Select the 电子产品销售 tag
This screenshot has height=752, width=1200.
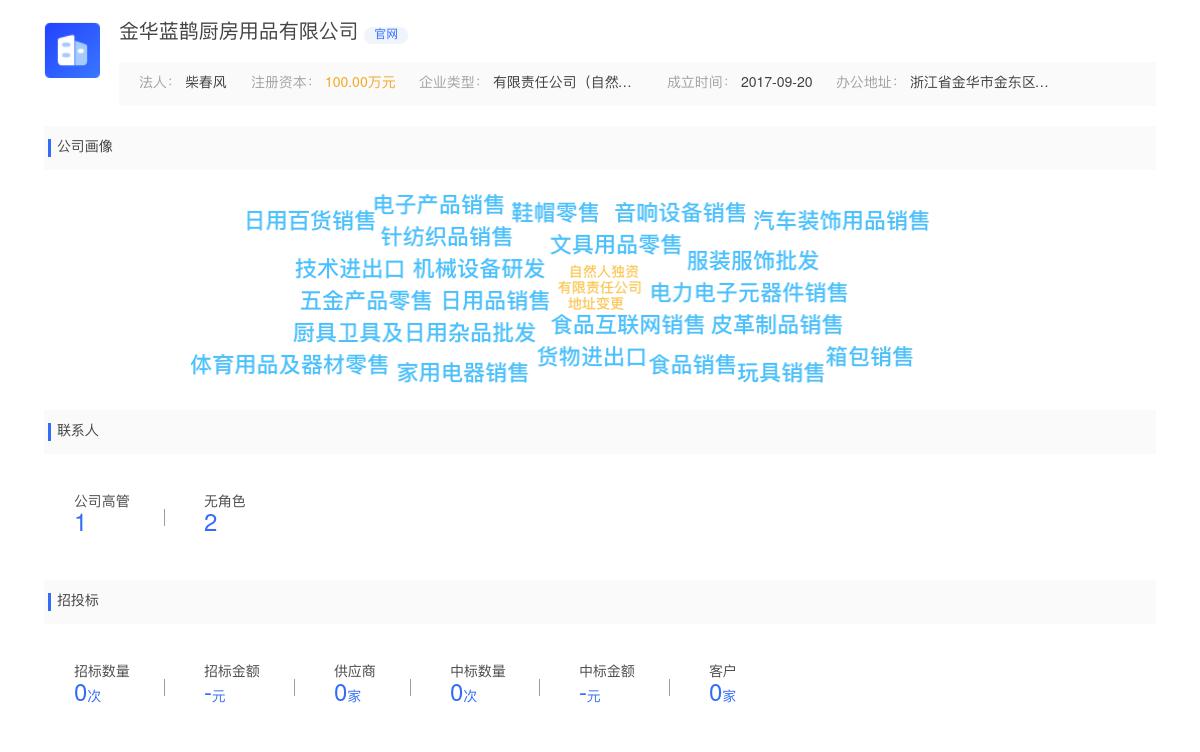point(439,205)
